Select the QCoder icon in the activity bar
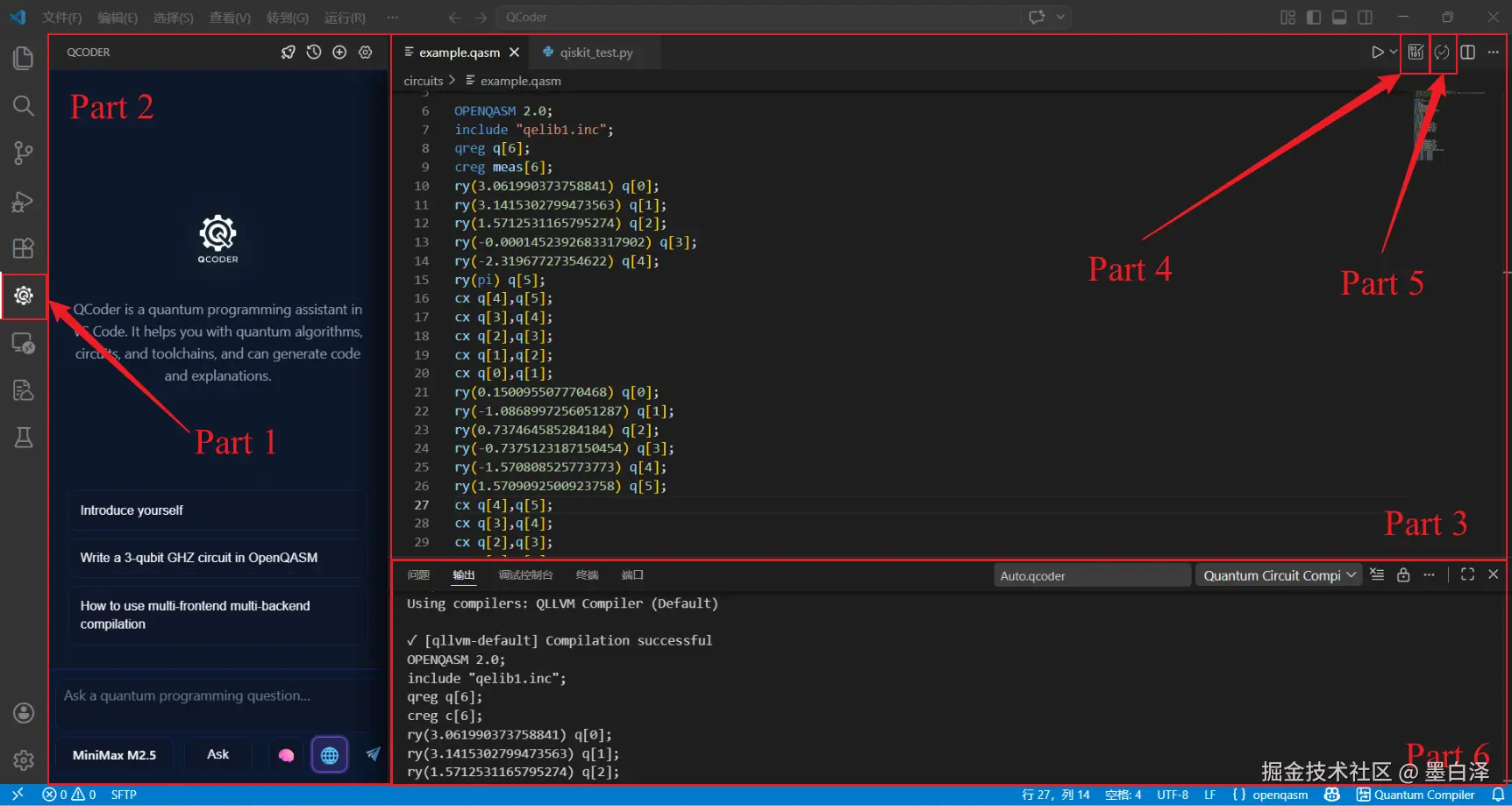The width and height of the screenshot is (1512, 806). pyautogui.click(x=24, y=296)
